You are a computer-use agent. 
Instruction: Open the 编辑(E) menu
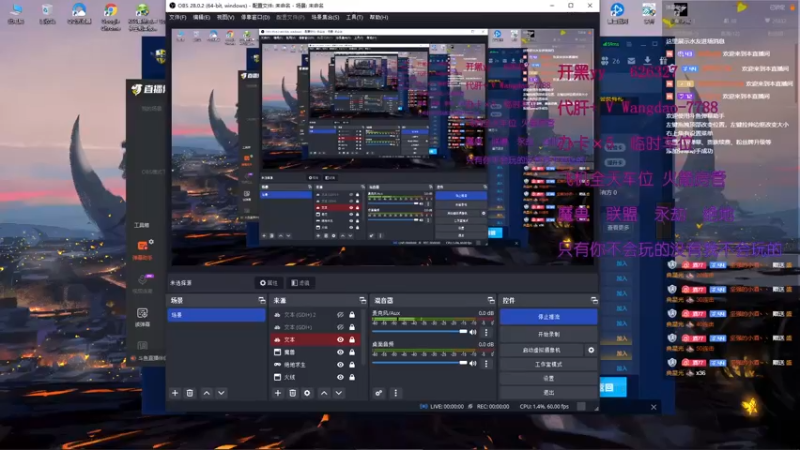coord(202,17)
